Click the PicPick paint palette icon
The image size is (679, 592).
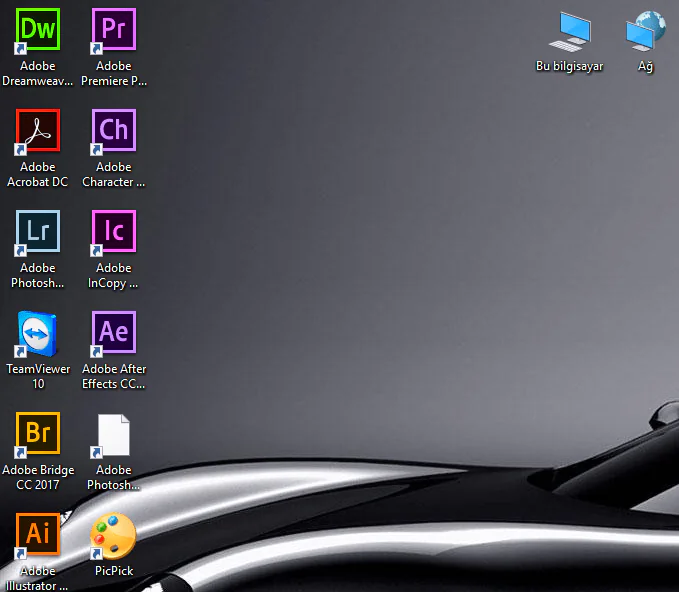coord(113,536)
